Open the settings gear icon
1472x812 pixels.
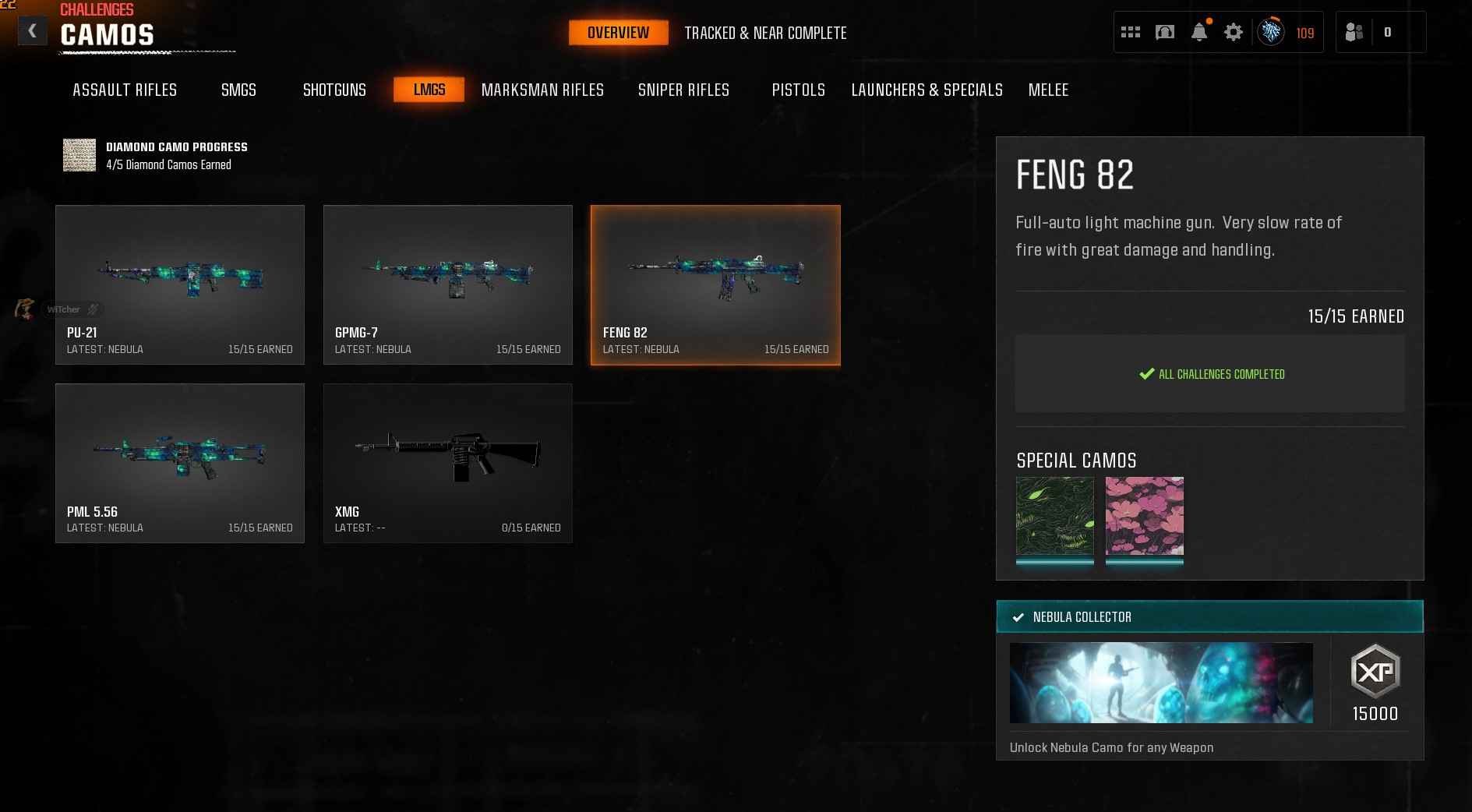1233,32
